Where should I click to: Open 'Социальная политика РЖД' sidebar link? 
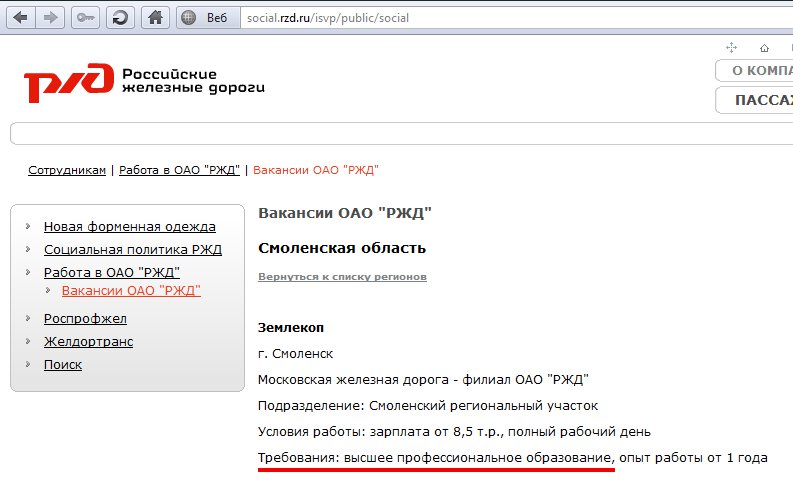tap(133, 249)
